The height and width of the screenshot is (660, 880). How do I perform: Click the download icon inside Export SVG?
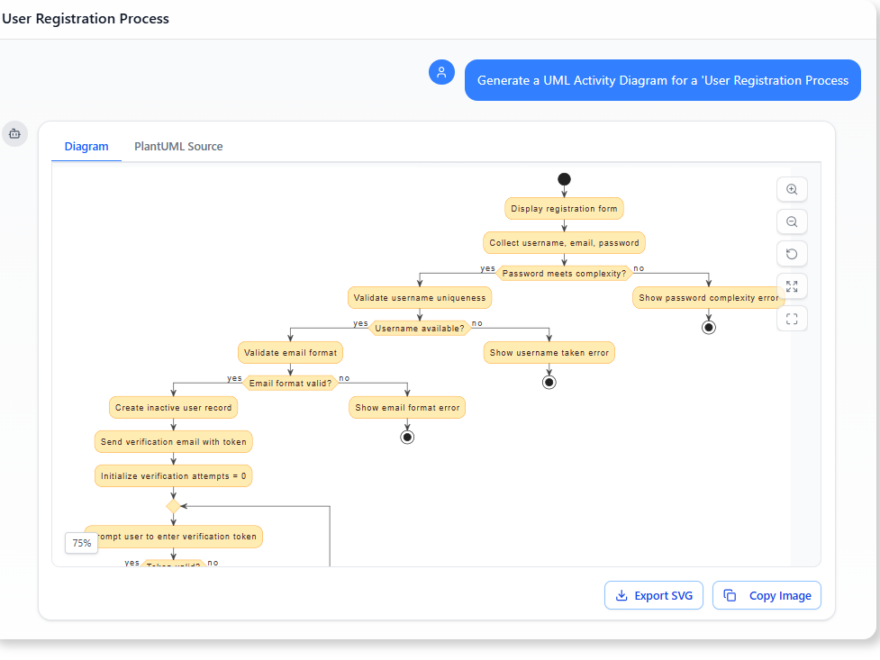click(x=622, y=595)
